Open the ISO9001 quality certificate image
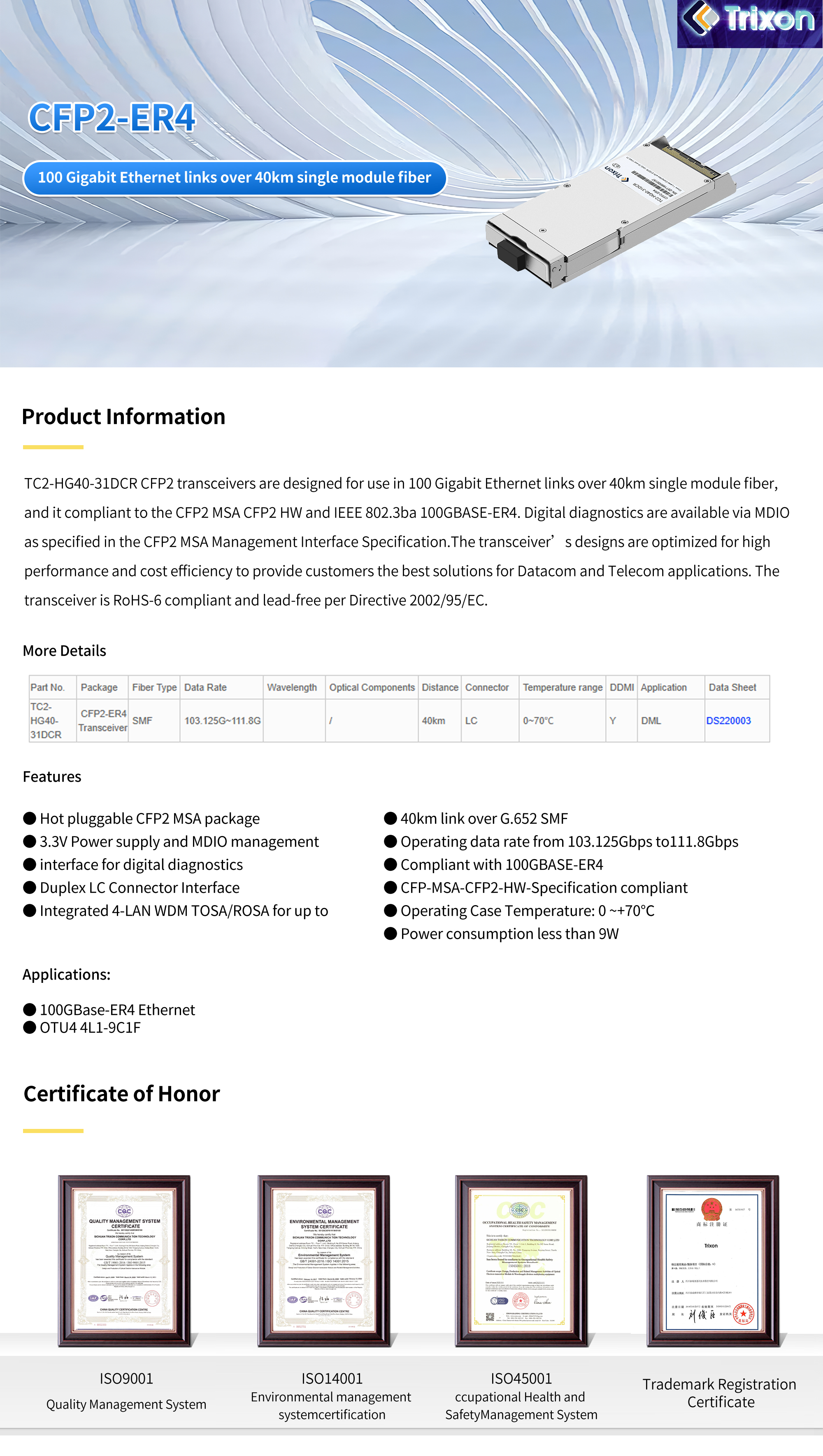The height and width of the screenshot is (1456, 823). pyautogui.click(x=124, y=1261)
